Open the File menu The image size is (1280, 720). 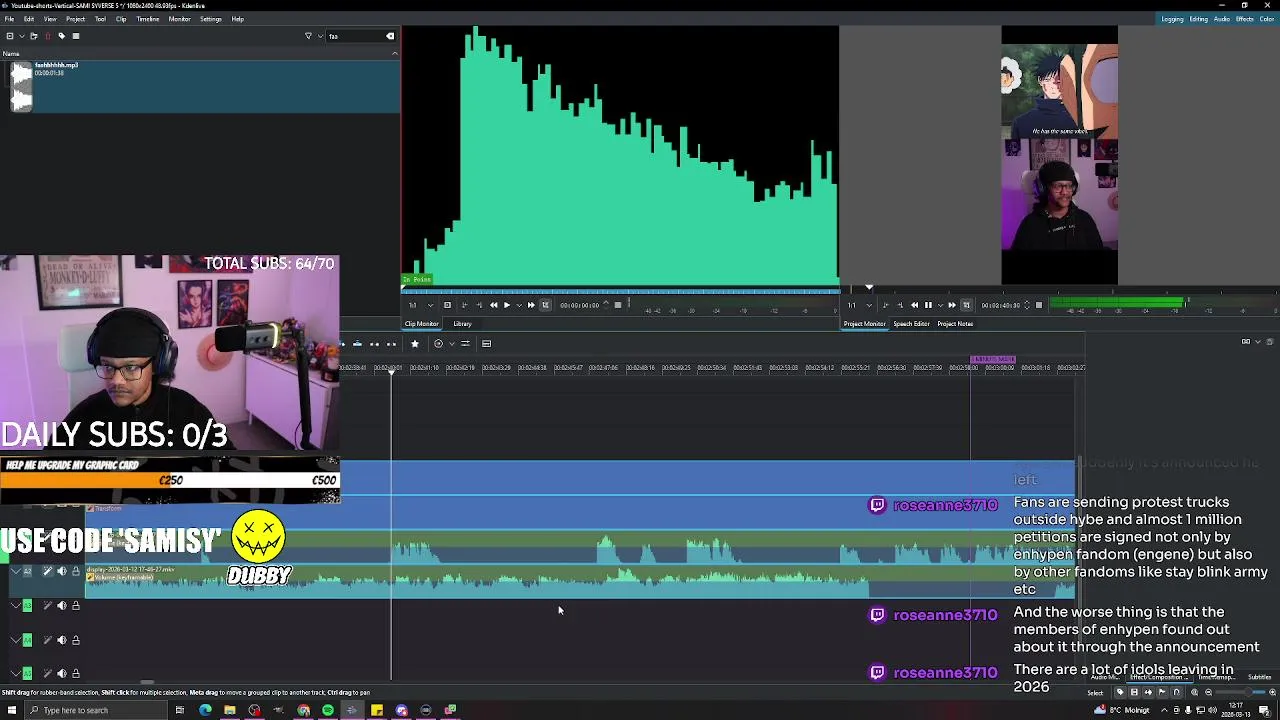click(x=9, y=19)
